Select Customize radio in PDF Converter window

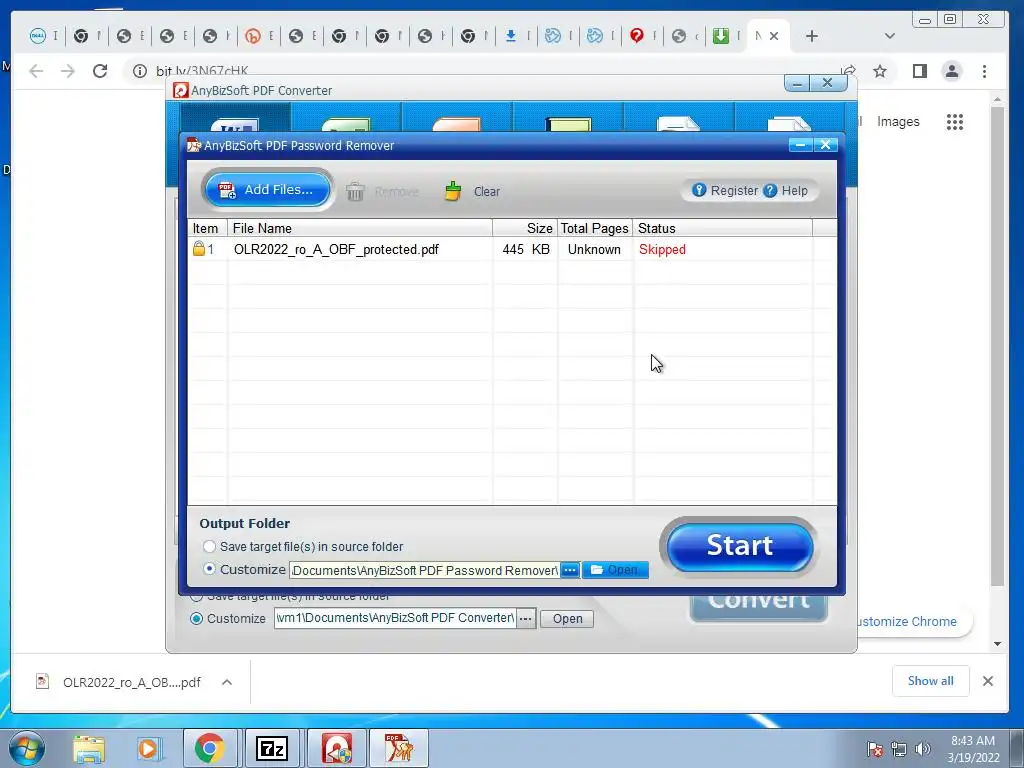pyautogui.click(x=196, y=618)
